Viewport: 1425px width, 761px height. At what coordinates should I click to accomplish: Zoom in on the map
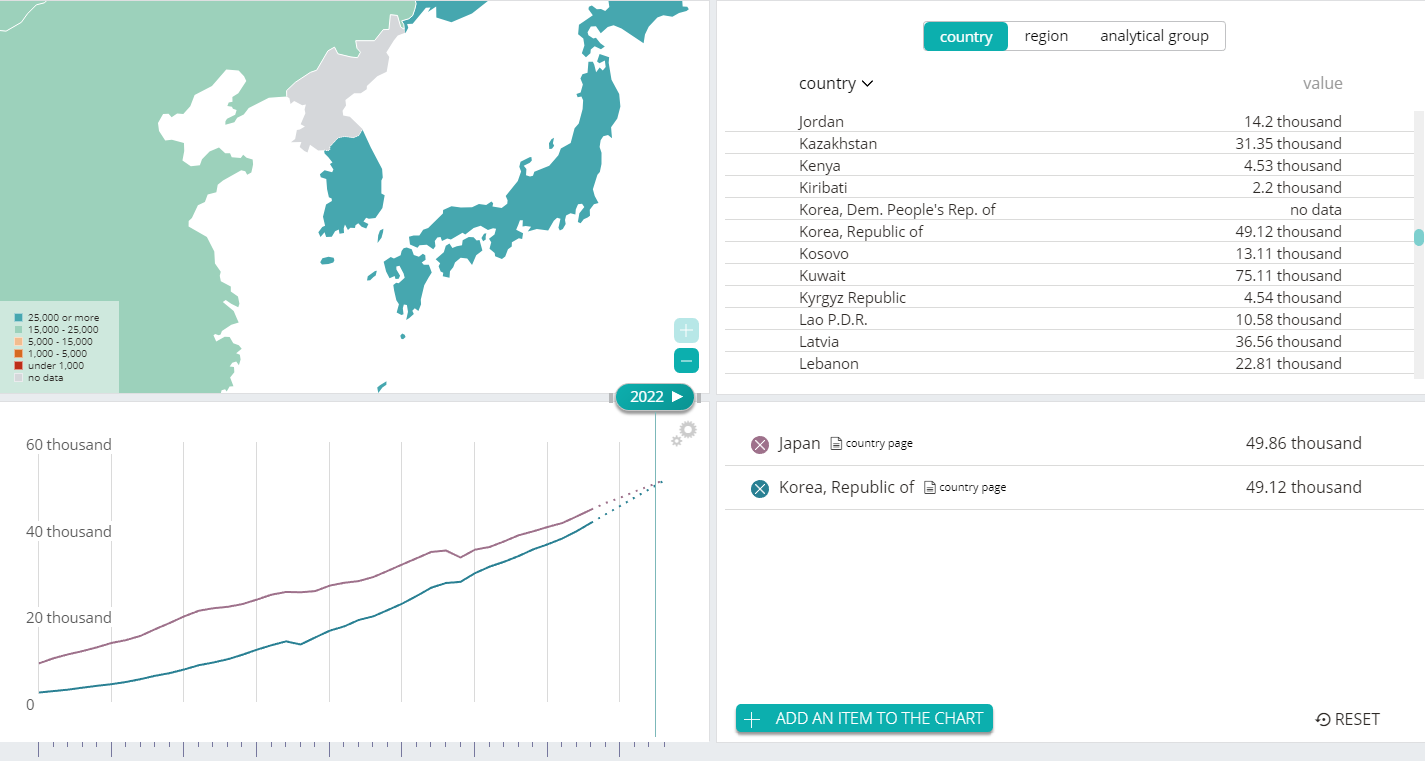[x=686, y=330]
